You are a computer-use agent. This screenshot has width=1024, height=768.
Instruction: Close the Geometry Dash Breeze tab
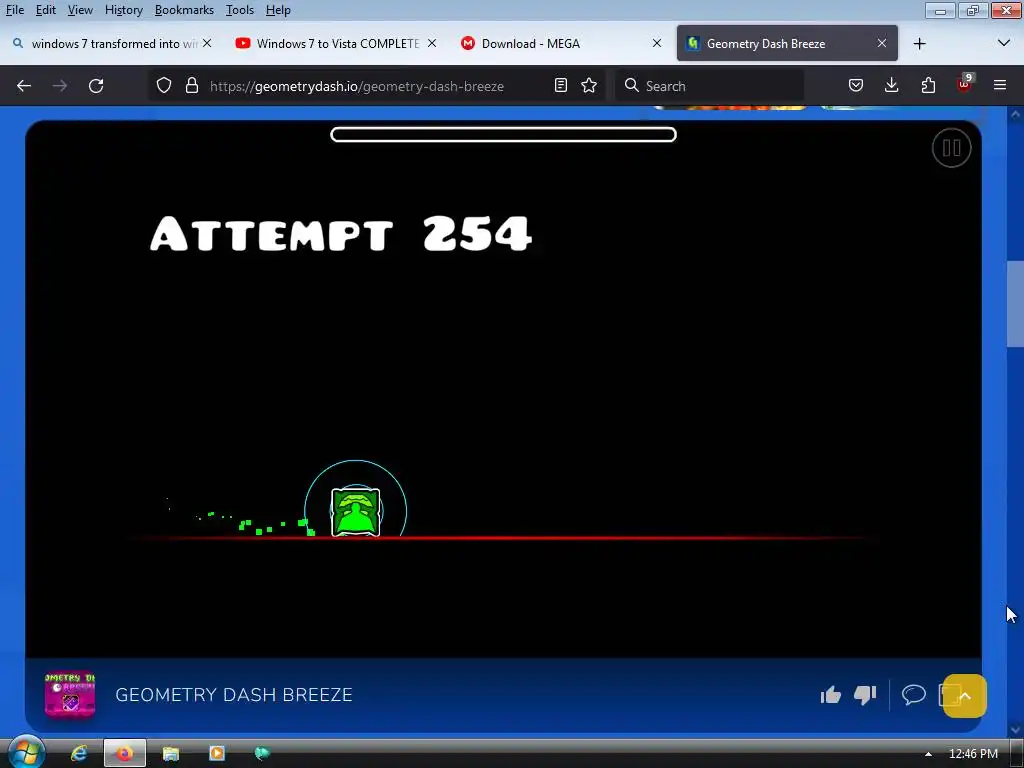pos(882,43)
